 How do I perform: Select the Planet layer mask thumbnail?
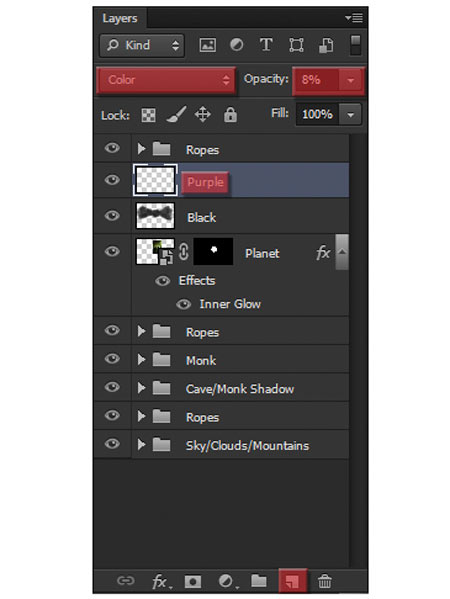[213, 251]
